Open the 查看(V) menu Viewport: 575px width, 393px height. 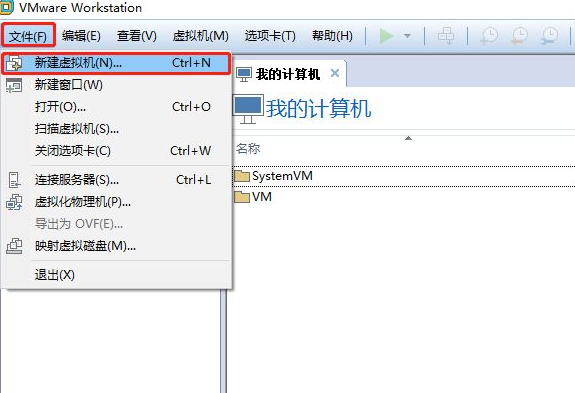136,36
